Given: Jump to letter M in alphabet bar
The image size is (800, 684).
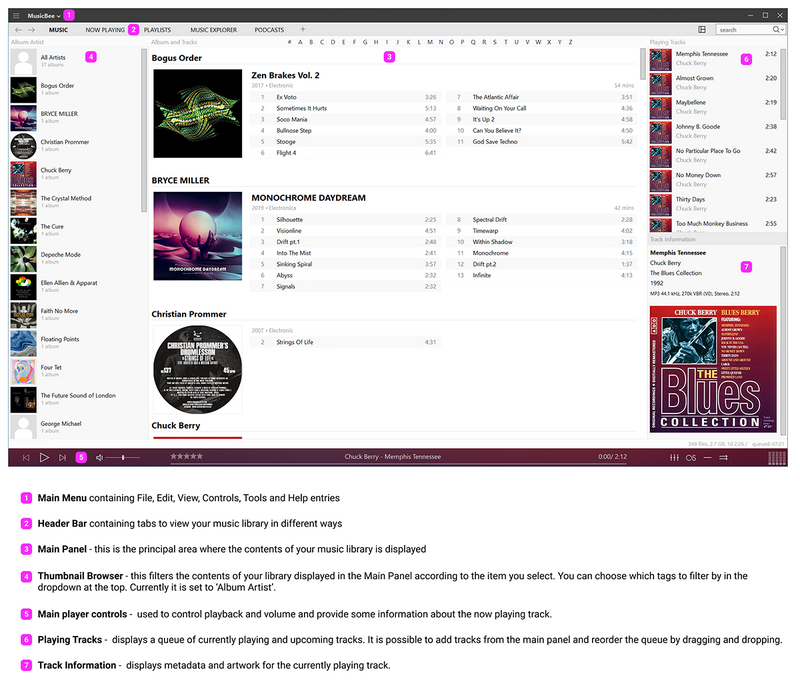Looking at the screenshot, I should coord(430,42).
